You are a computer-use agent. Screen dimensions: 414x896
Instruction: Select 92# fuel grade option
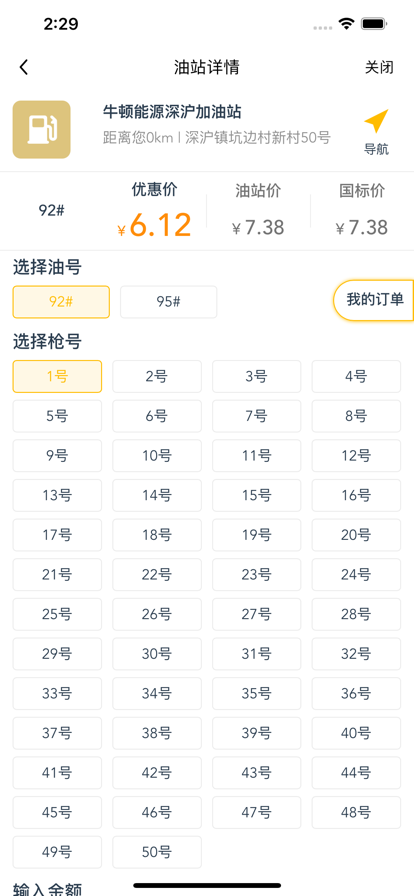tap(61, 302)
